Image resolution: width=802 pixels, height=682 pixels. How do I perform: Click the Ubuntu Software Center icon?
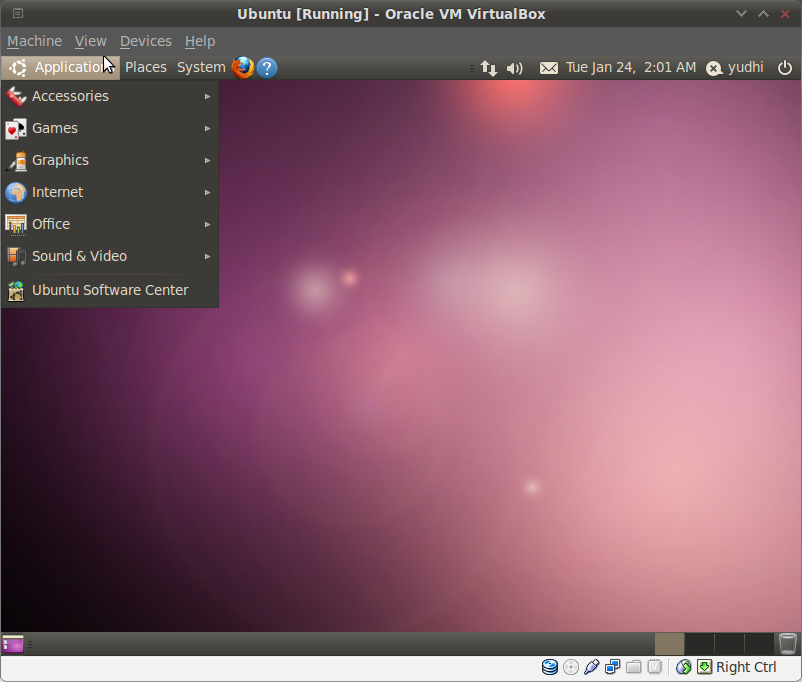16,291
